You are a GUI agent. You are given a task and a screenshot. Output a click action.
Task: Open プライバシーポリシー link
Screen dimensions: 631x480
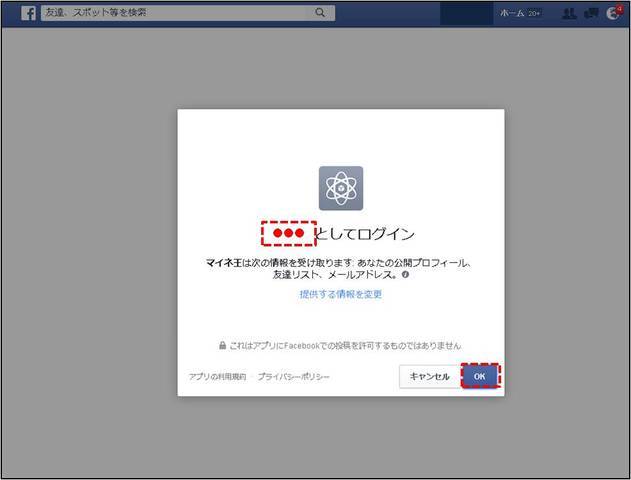(293, 377)
